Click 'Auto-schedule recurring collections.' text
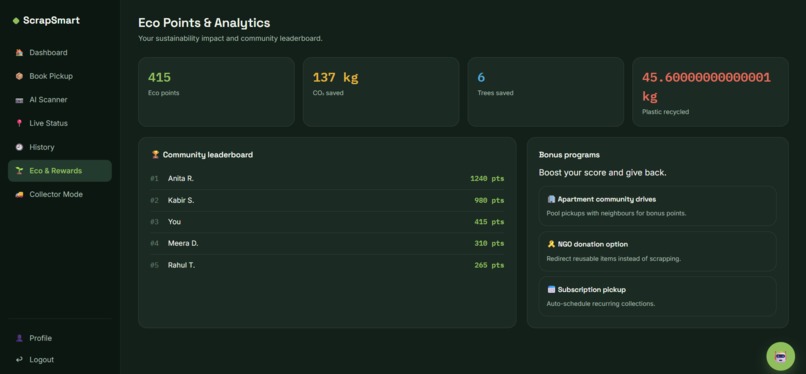The image size is (806, 374). pyautogui.click(x=600, y=304)
